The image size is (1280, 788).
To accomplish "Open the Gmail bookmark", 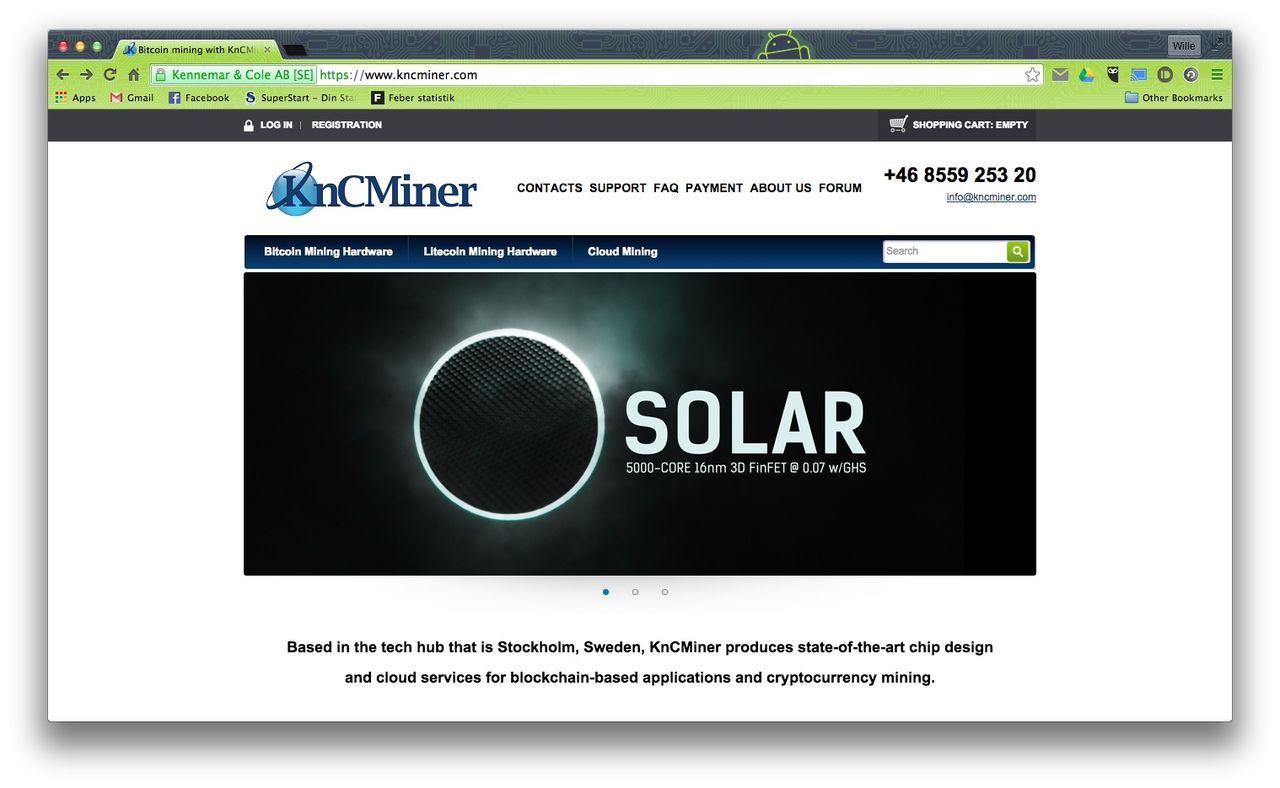I will coord(132,98).
